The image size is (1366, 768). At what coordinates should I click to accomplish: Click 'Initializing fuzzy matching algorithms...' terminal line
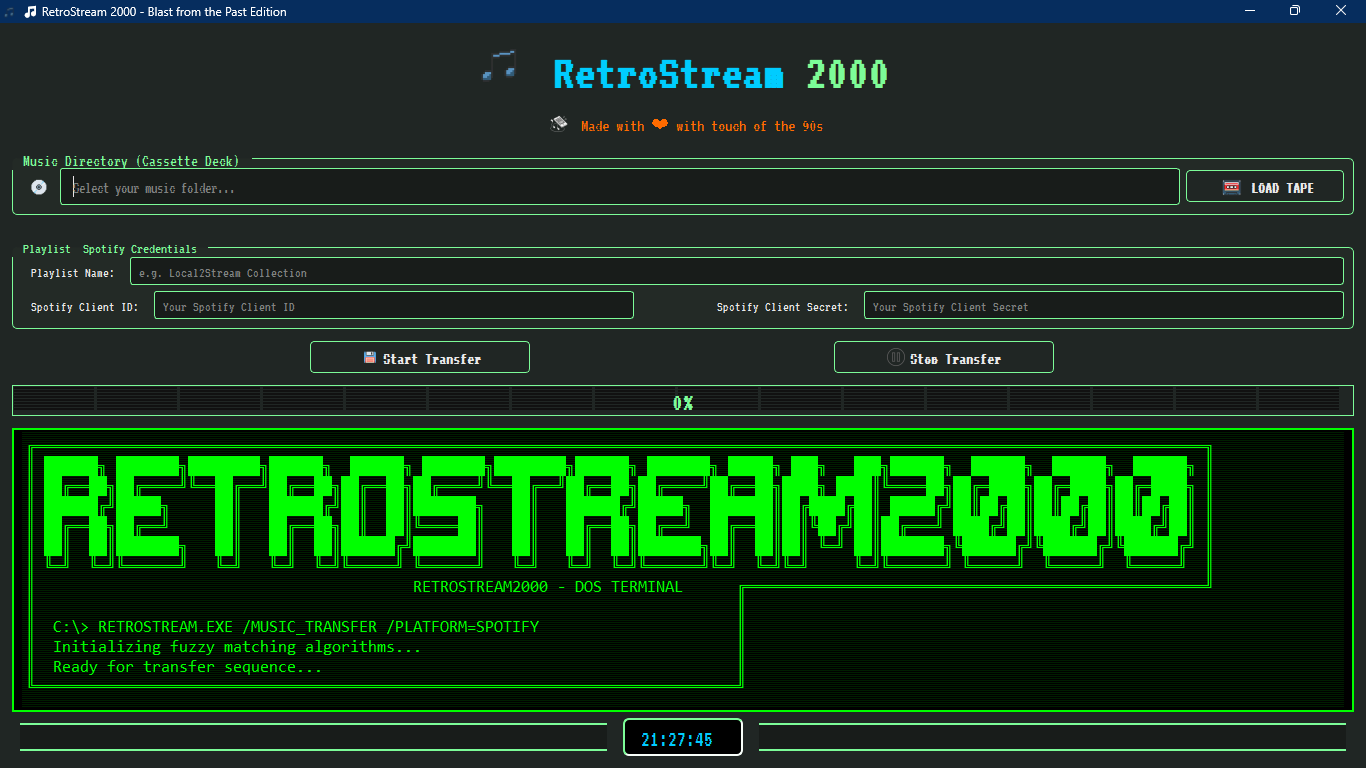click(x=237, y=647)
